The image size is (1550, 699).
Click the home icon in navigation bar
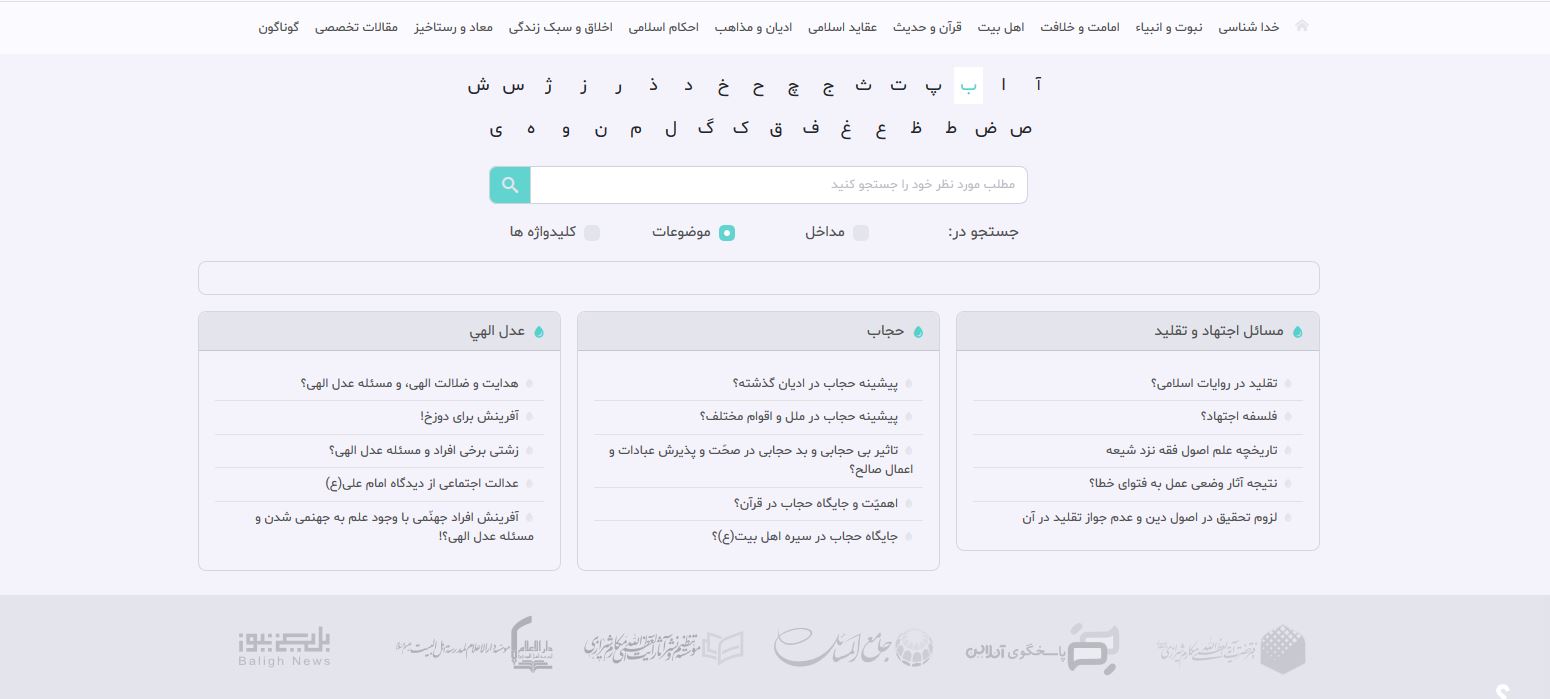[1301, 26]
